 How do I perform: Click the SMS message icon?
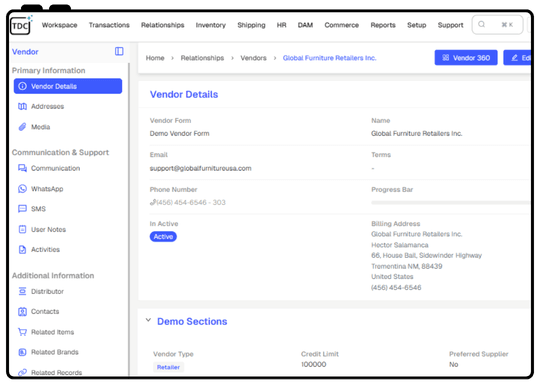point(22,209)
